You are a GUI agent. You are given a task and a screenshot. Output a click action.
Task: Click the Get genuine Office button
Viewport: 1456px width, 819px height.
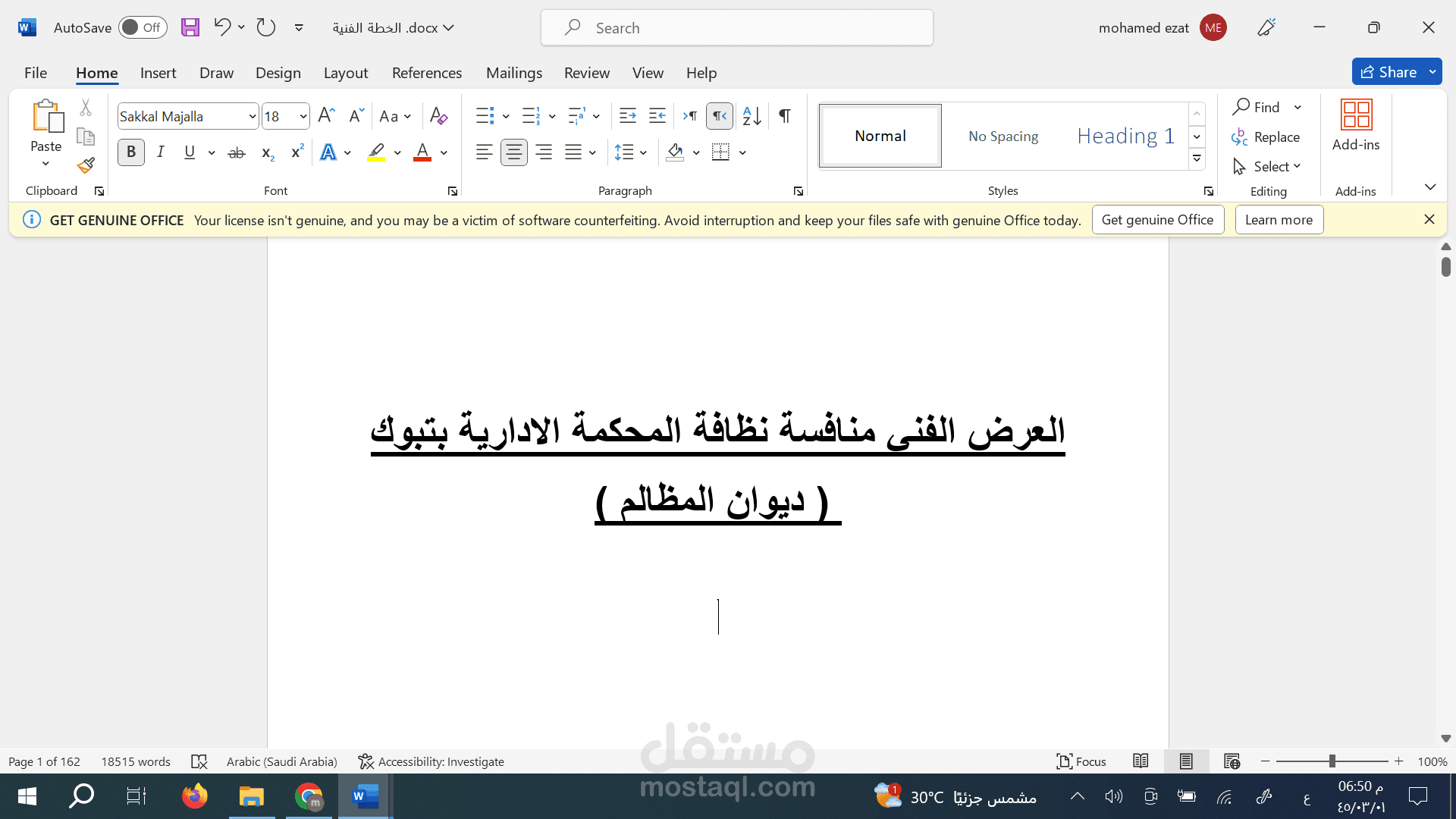[x=1158, y=219]
